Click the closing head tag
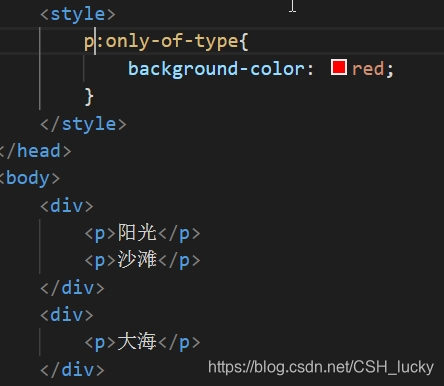This screenshot has height=386, width=444. (35, 151)
